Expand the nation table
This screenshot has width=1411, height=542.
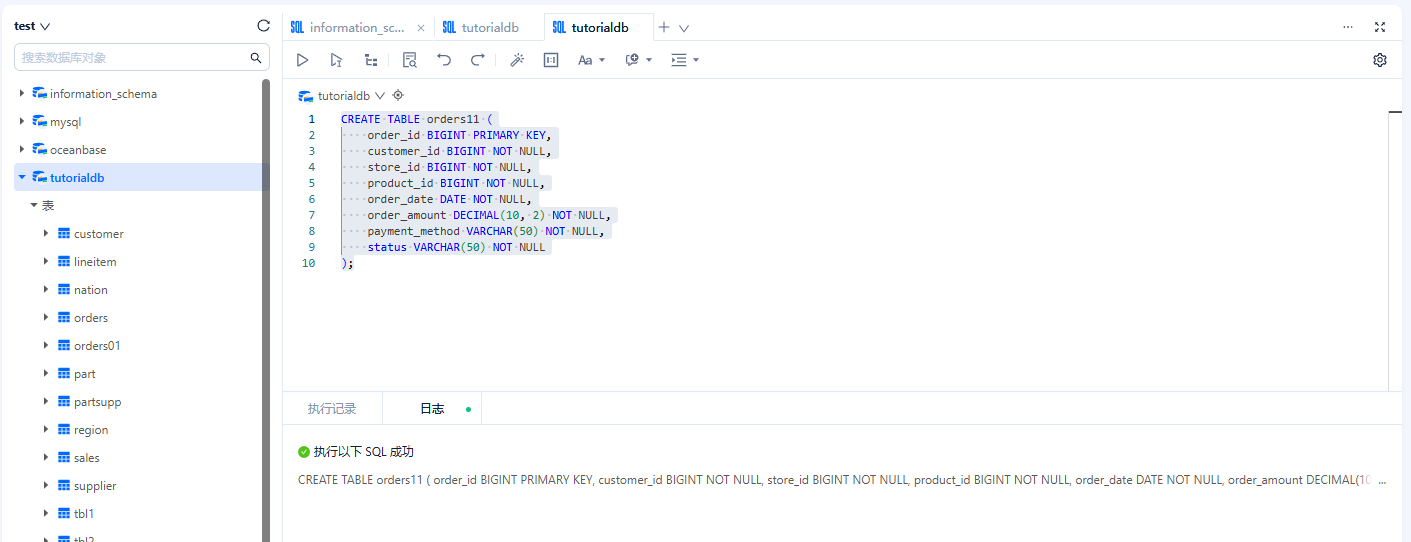click(x=46, y=289)
